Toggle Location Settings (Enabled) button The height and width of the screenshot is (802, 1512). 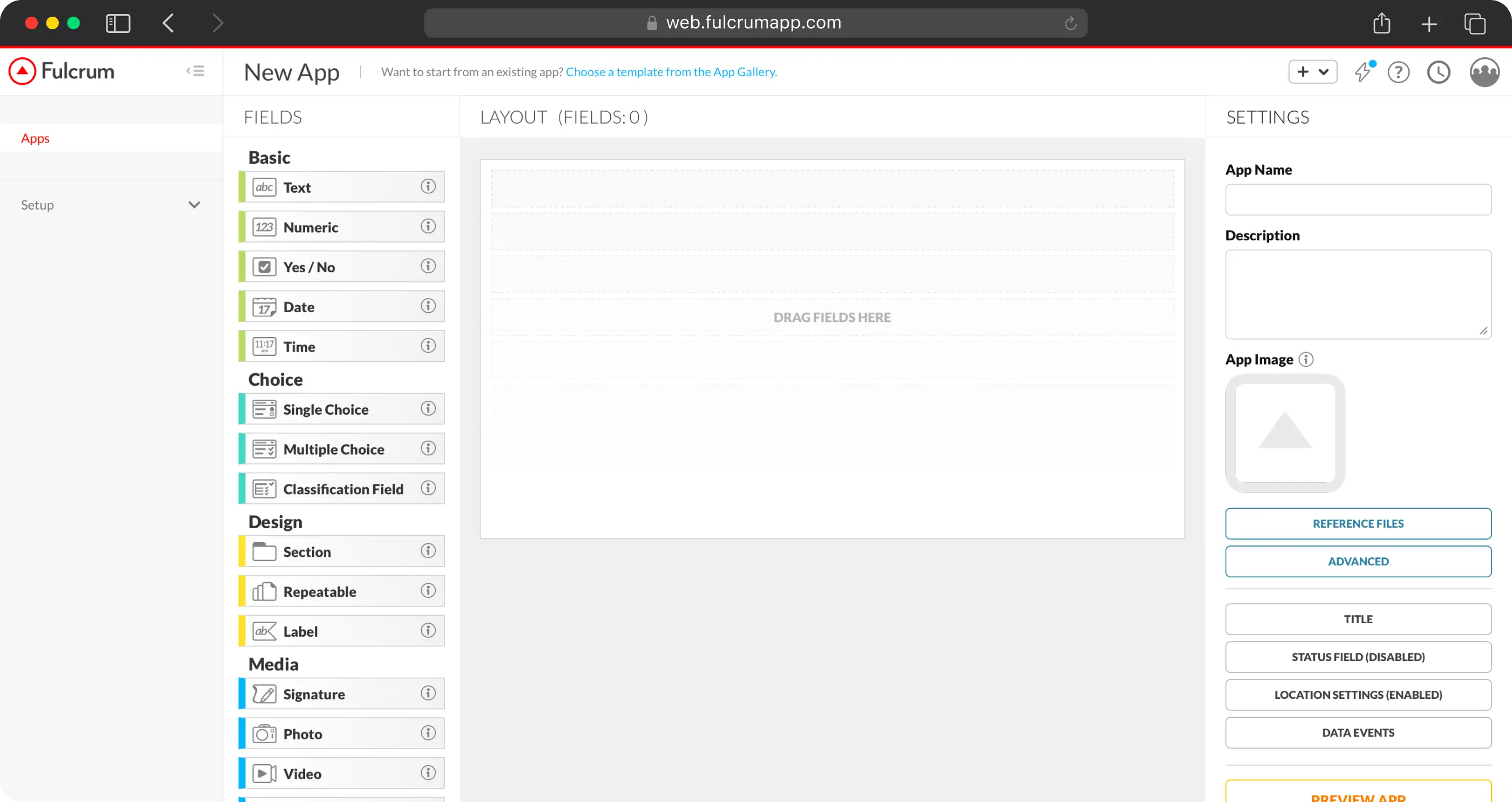coord(1358,695)
